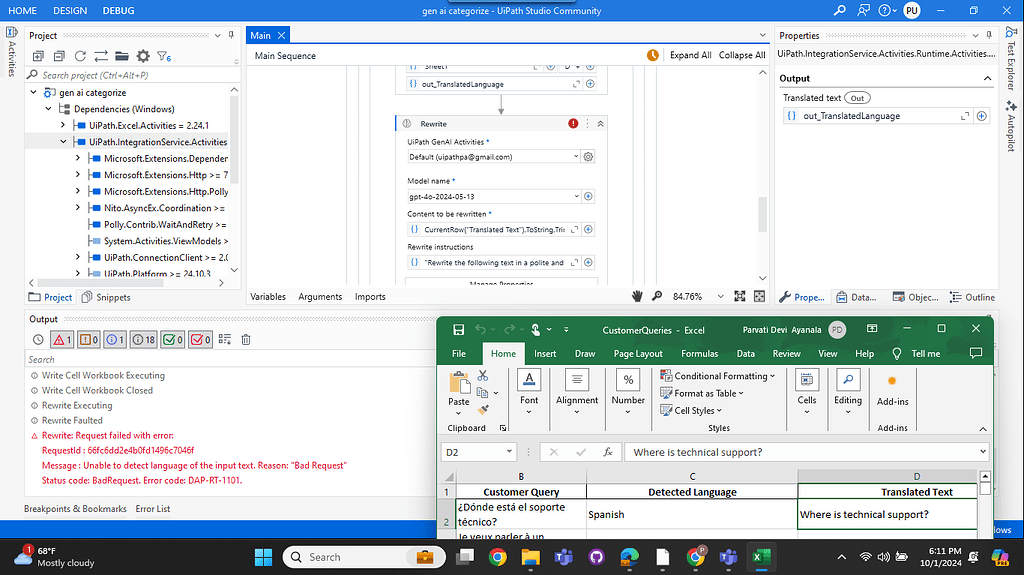The image size is (1024, 575).
Task: Activate the pan hand tool in designer
Action: (637, 297)
